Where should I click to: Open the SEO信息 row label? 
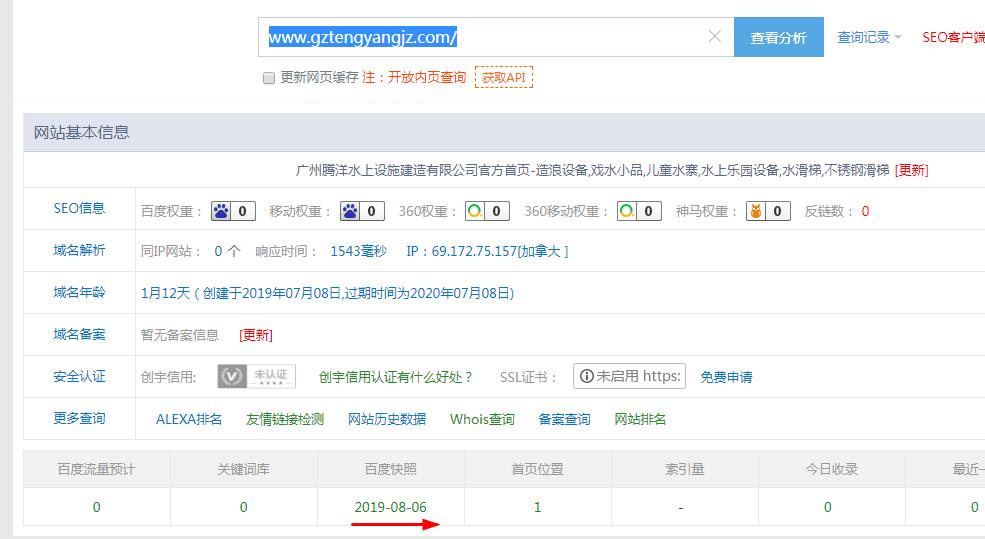coord(79,208)
